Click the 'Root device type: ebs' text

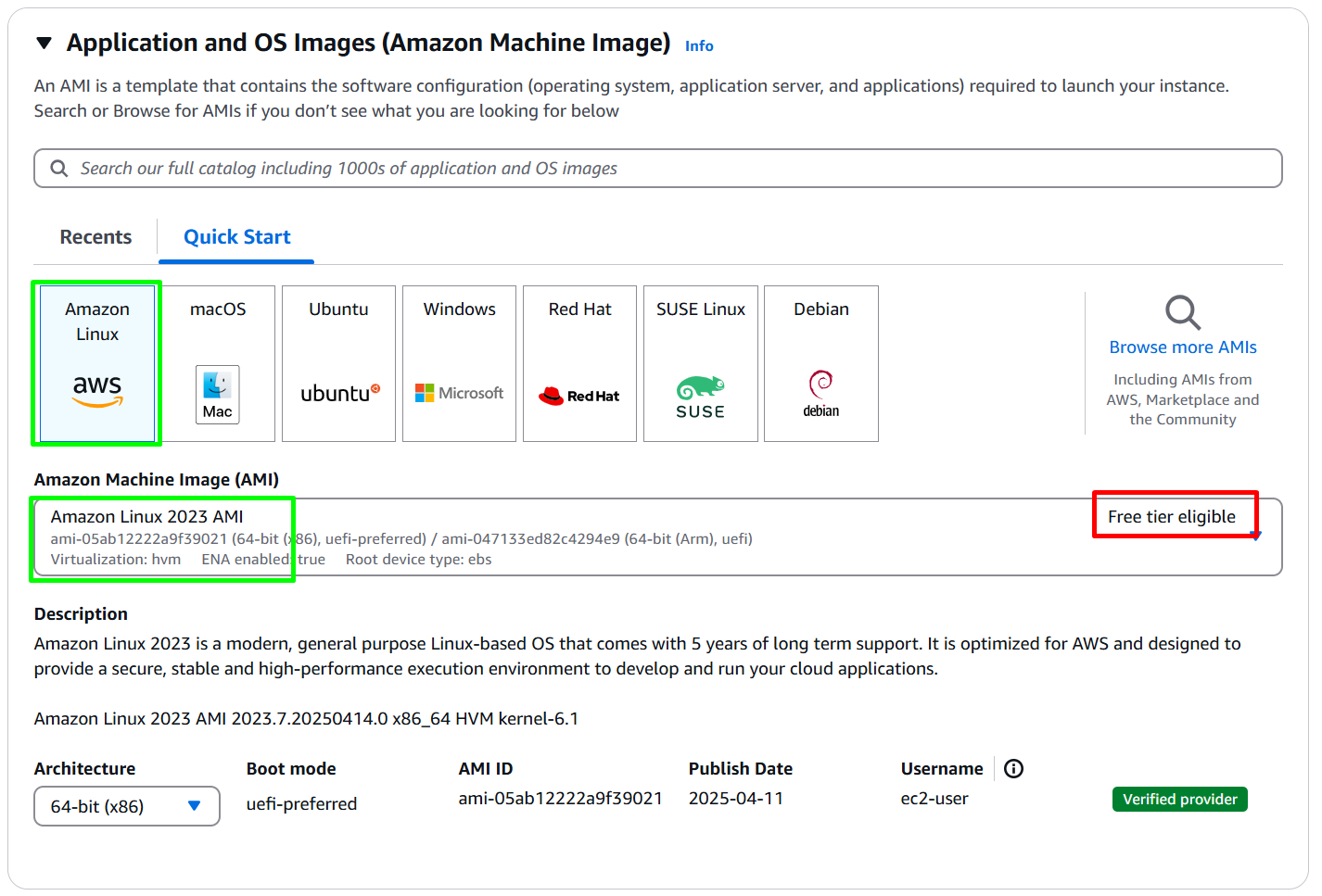click(x=419, y=560)
